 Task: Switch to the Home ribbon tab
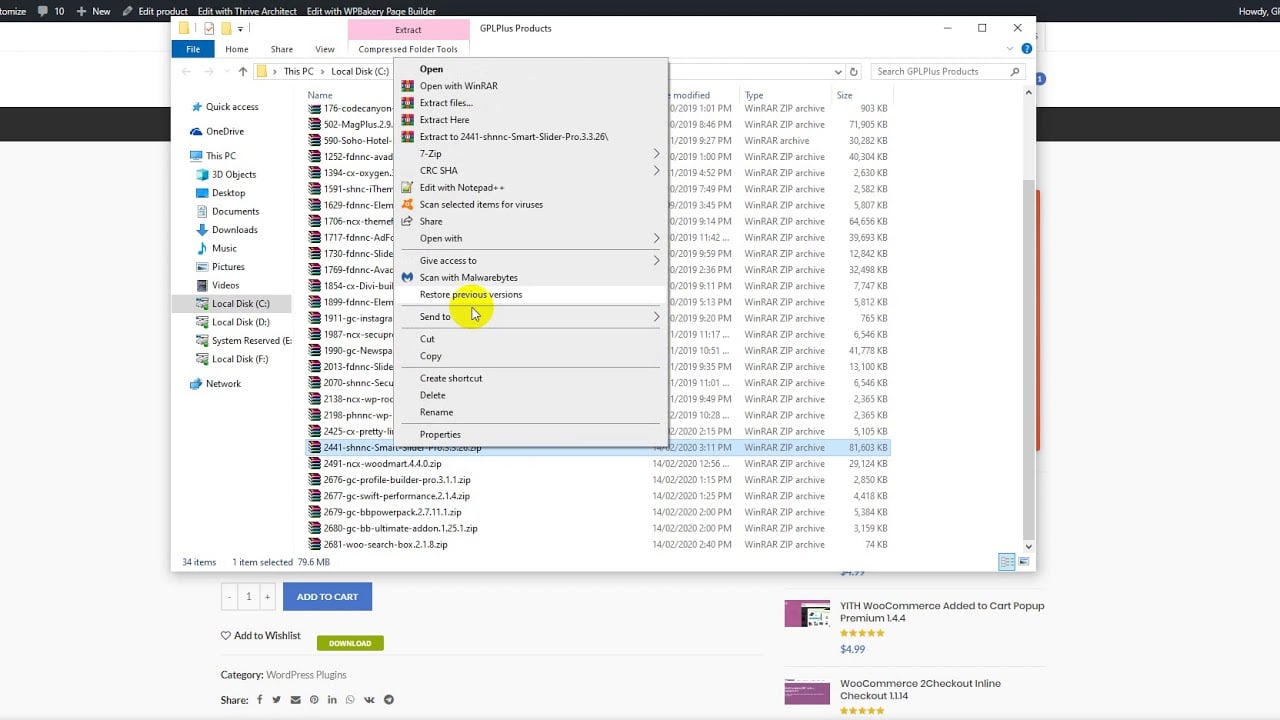click(237, 49)
